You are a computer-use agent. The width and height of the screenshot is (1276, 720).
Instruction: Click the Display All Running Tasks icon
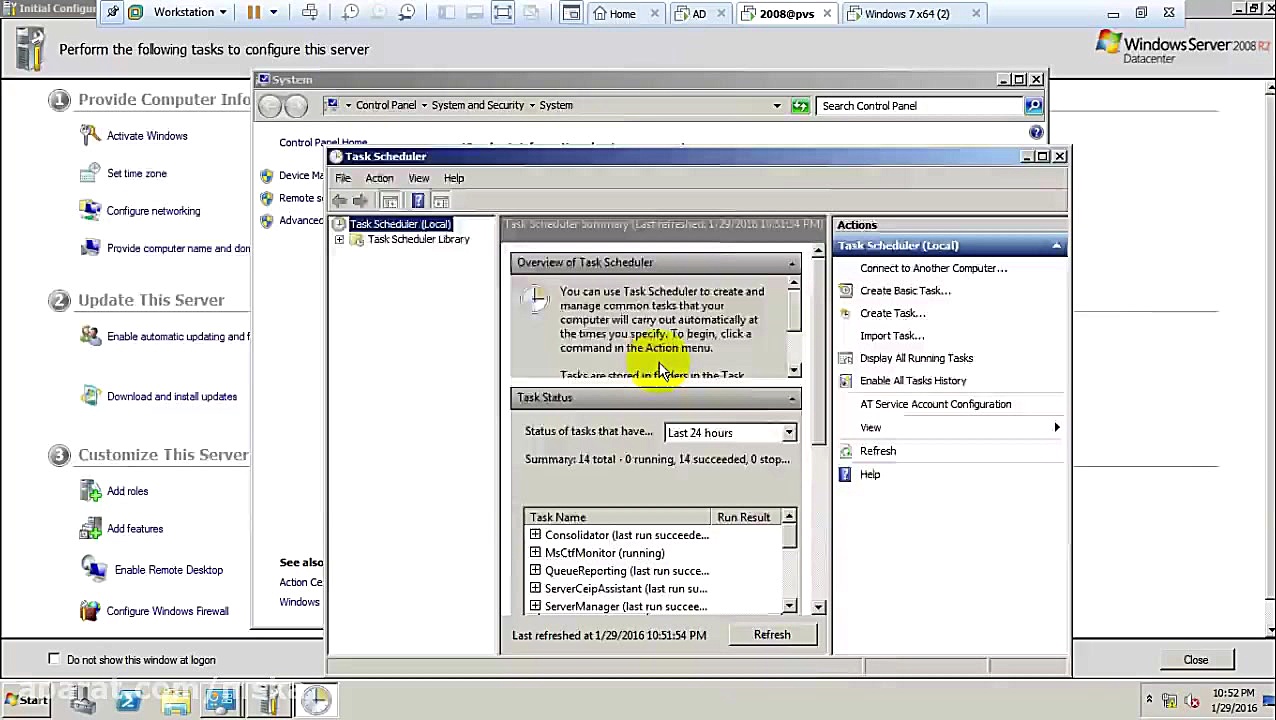coord(846,358)
